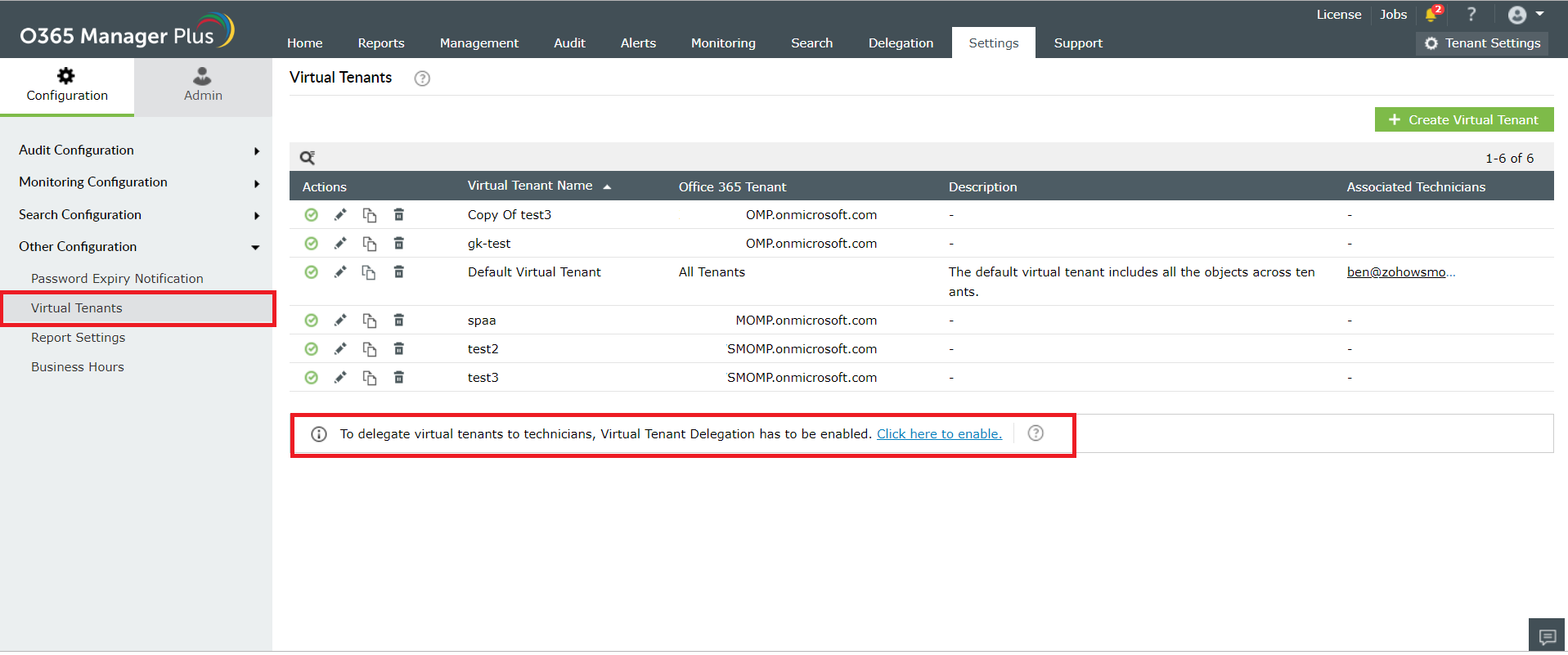Open the top bar help question mark

[1471, 15]
